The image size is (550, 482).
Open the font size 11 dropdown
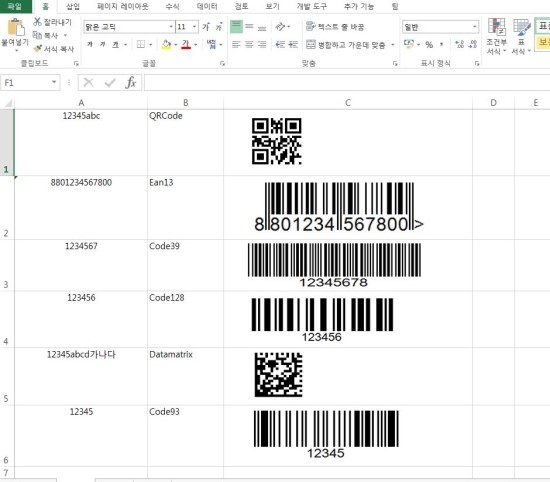coord(194,27)
